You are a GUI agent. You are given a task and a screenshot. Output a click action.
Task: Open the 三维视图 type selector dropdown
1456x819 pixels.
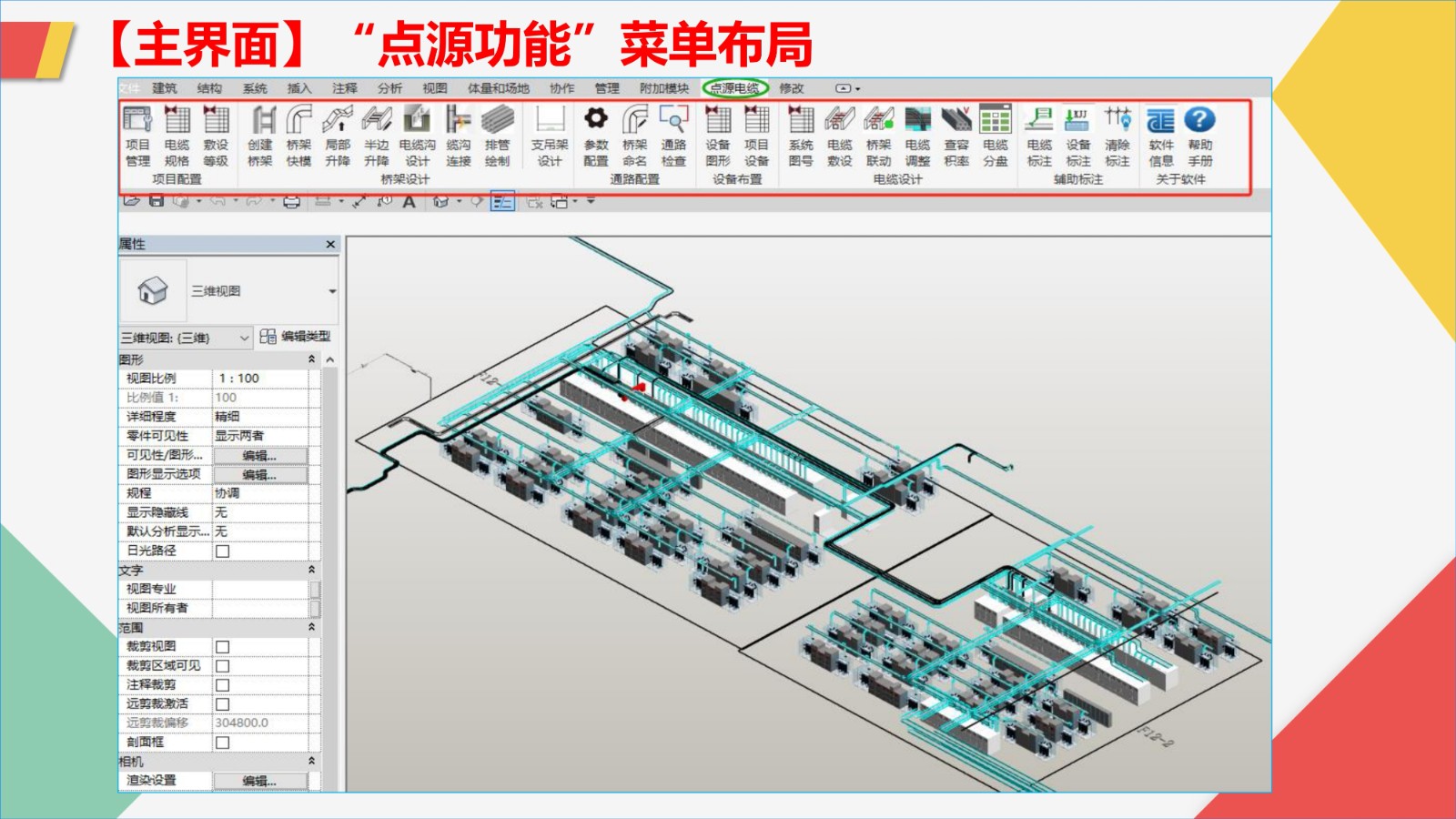(x=332, y=291)
